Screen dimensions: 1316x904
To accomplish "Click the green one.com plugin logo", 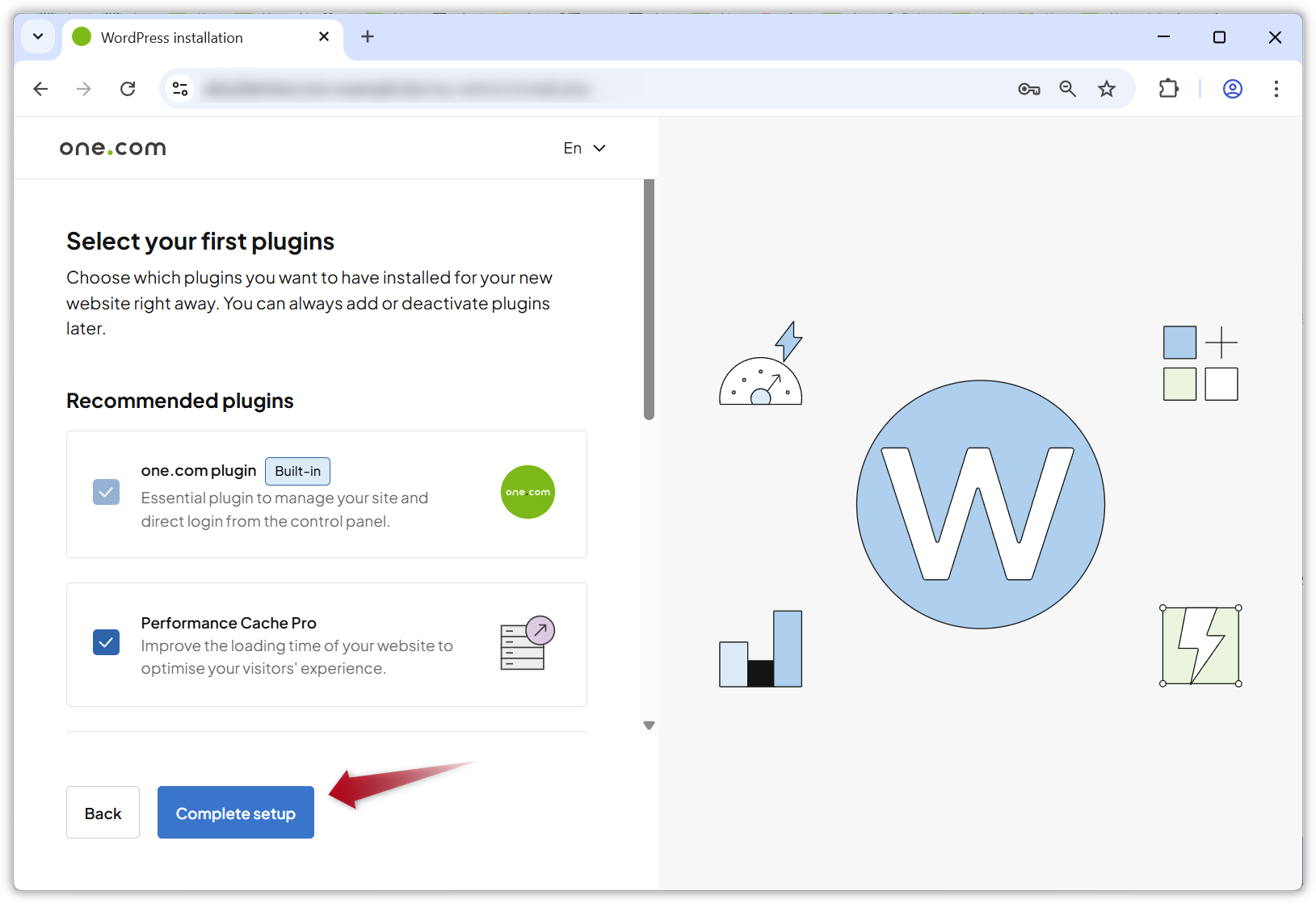I will 528,492.
